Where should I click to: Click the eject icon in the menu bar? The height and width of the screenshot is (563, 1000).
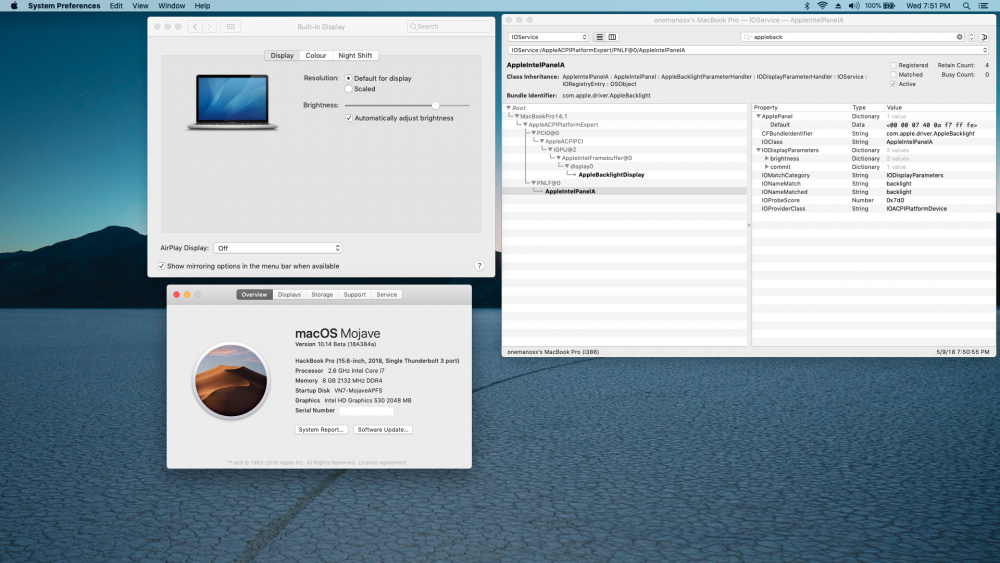pyautogui.click(x=838, y=6)
